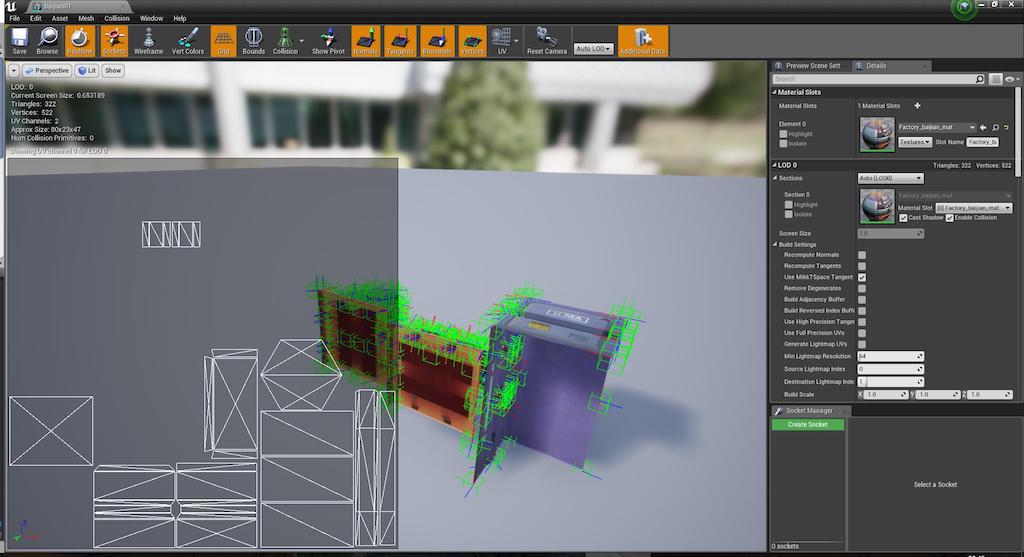Reset Camera using toolbar icon
Screen dimensions: 1024x557
(547, 41)
